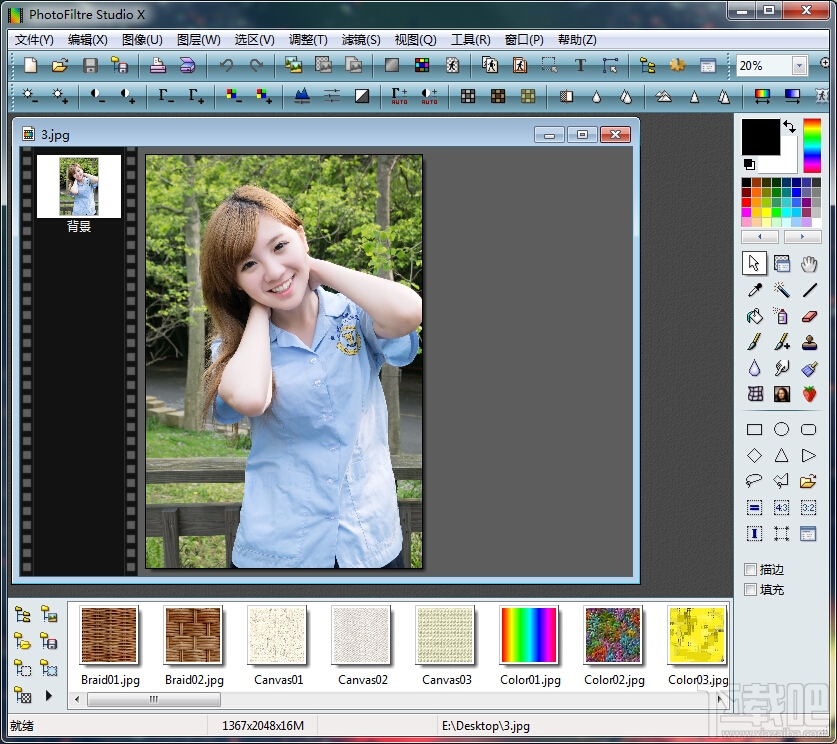Image resolution: width=837 pixels, height=744 pixels.
Task: Enable the 填充 (fill) checkbox
Action: [x=751, y=590]
